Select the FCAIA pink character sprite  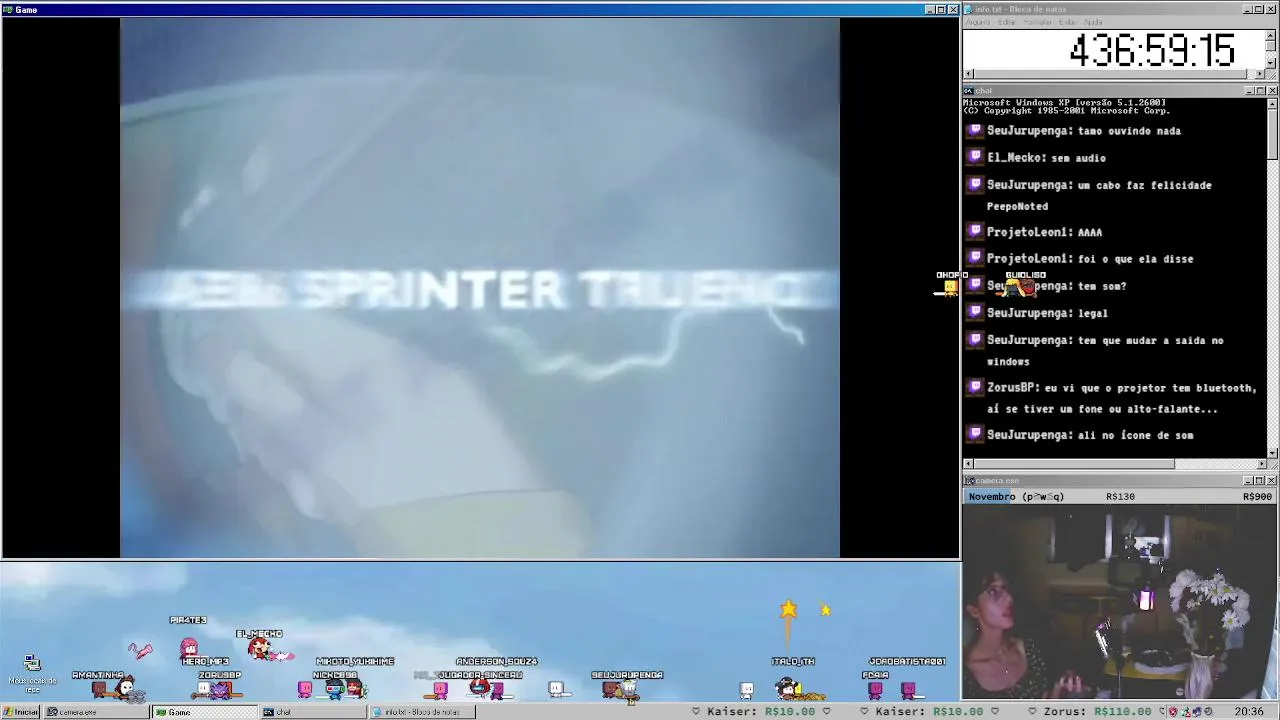(x=875, y=689)
